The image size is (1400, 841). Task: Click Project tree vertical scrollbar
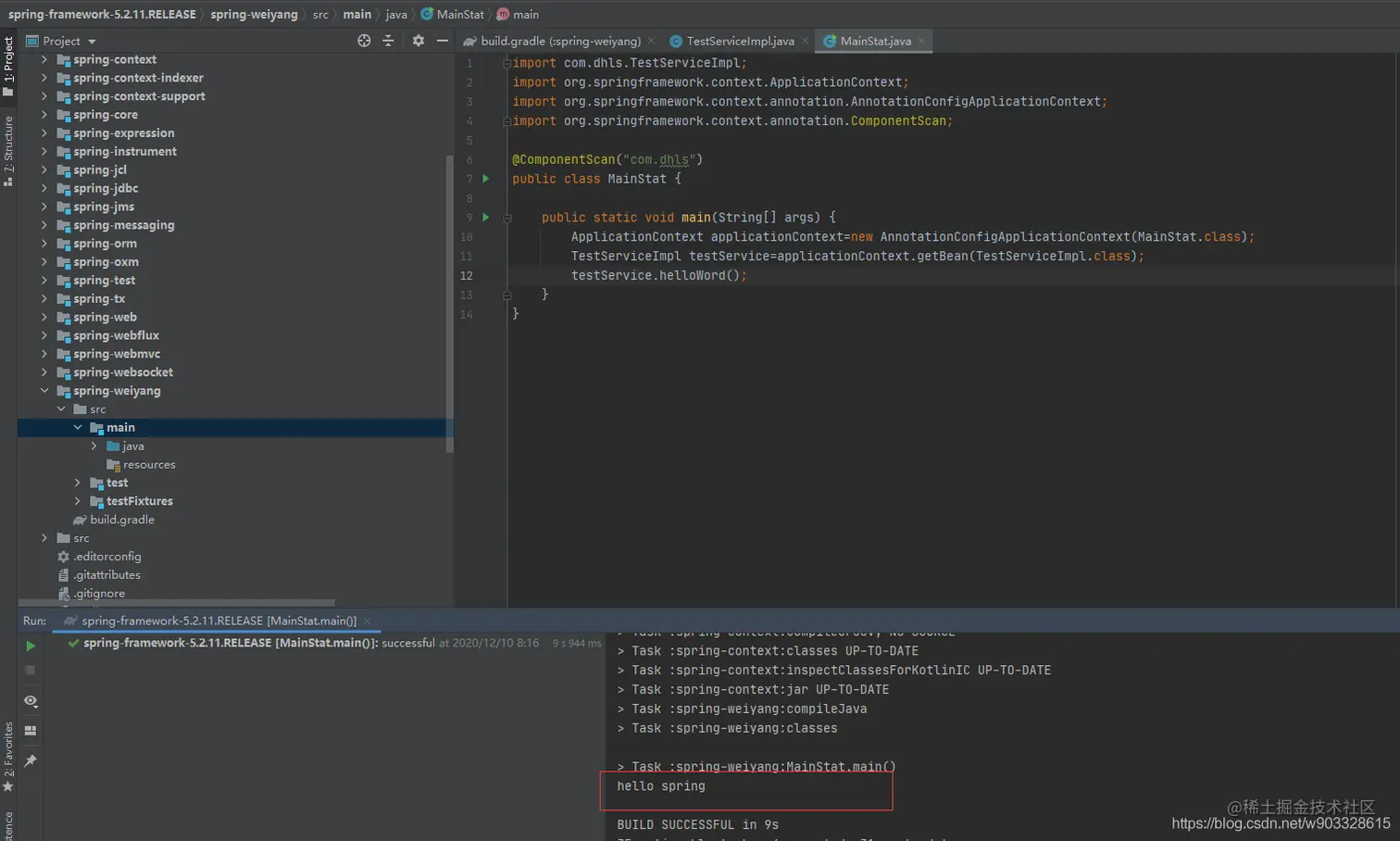coord(450,305)
